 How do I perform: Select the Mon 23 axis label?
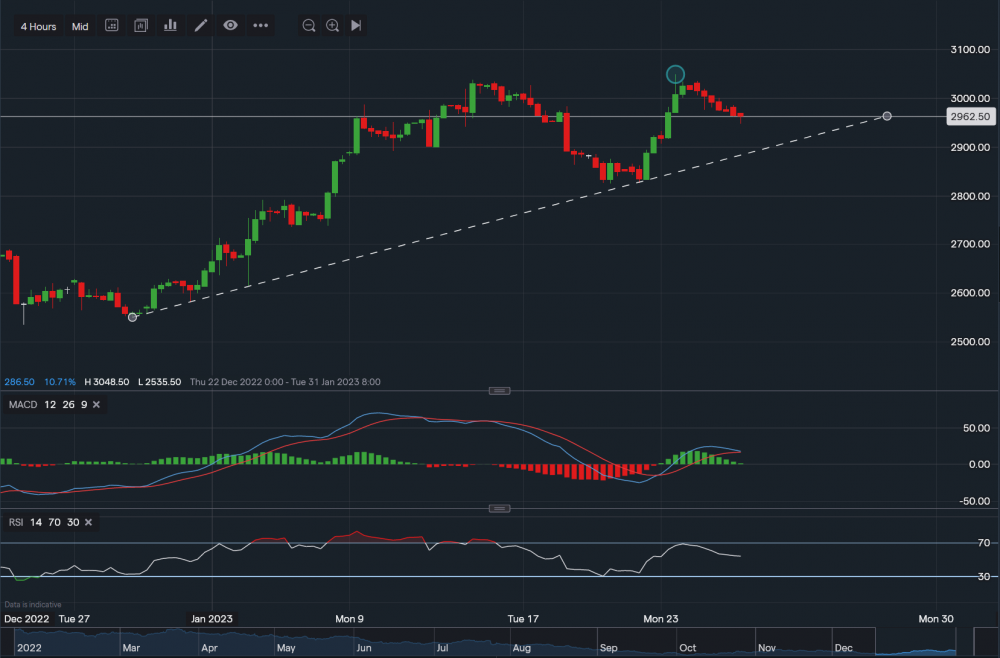pos(661,619)
